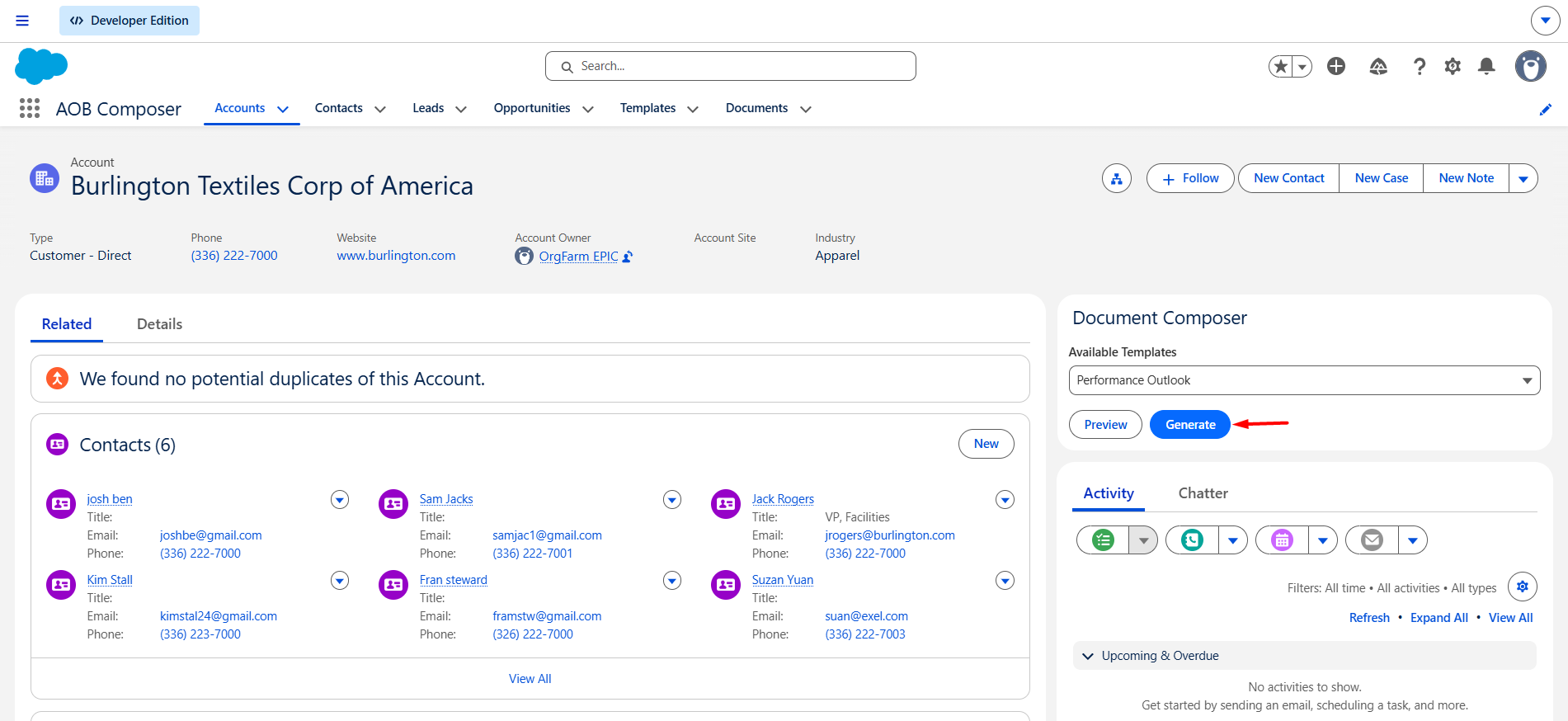The image size is (1568, 721).
Task: Open more account actions dropdown beside New Note
Action: click(x=1523, y=178)
